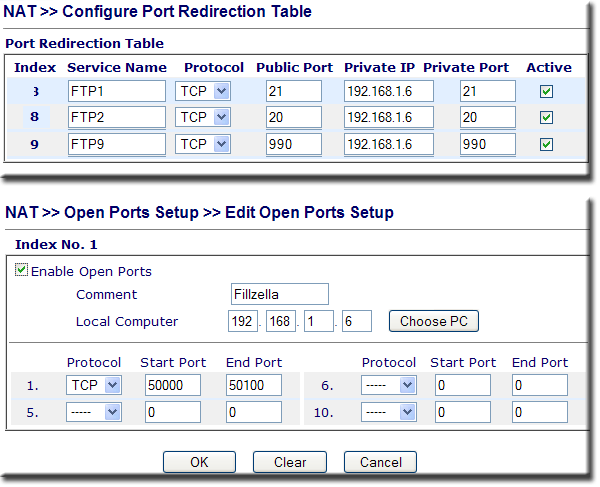Toggle Active checkbox for FTP2 row

tap(546, 117)
